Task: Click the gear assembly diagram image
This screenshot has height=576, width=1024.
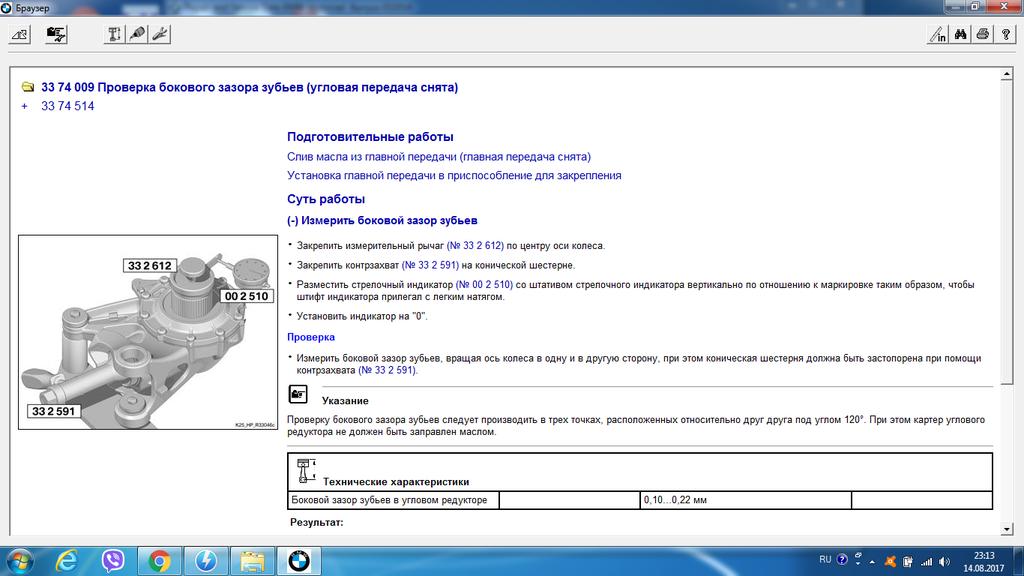Action: point(147,332)
